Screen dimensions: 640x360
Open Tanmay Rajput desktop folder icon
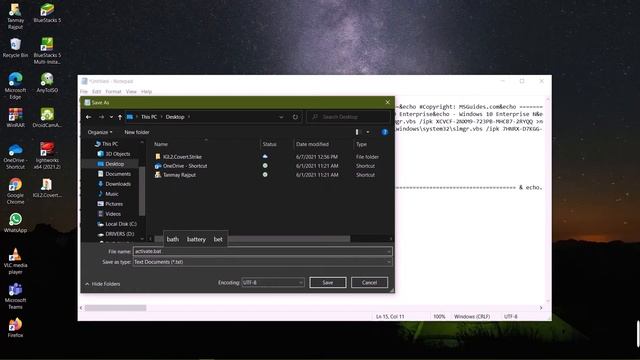16,16
